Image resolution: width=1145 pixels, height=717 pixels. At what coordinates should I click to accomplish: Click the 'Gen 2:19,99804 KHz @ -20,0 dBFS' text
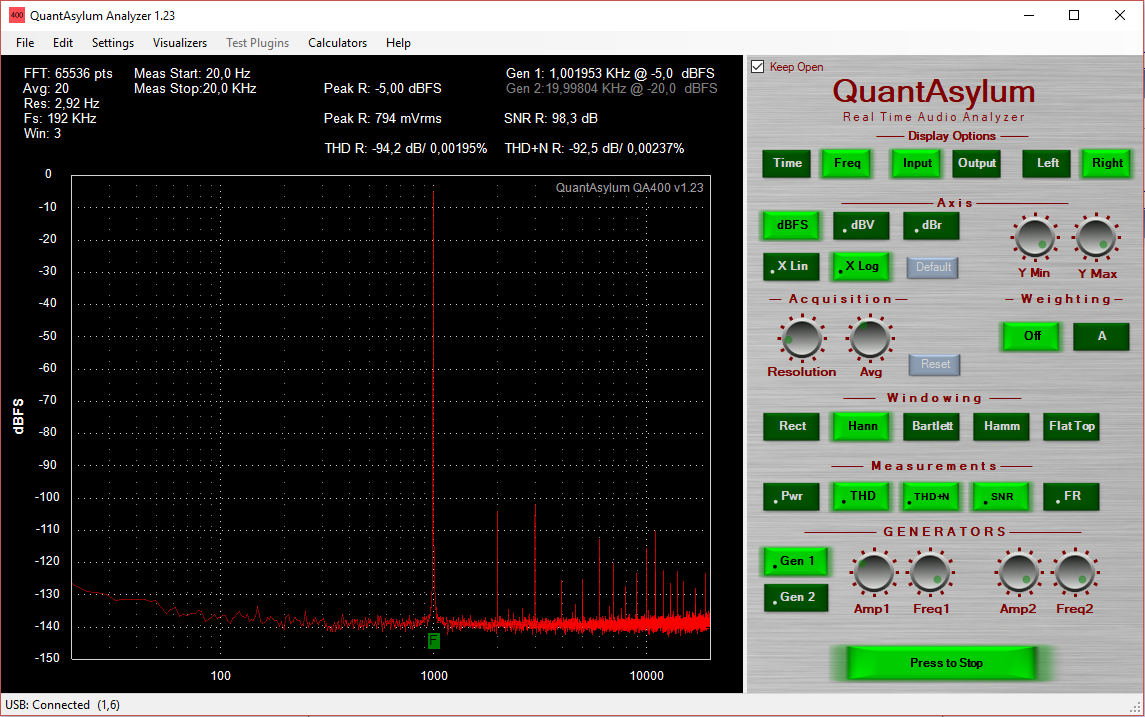coord(611,88)
